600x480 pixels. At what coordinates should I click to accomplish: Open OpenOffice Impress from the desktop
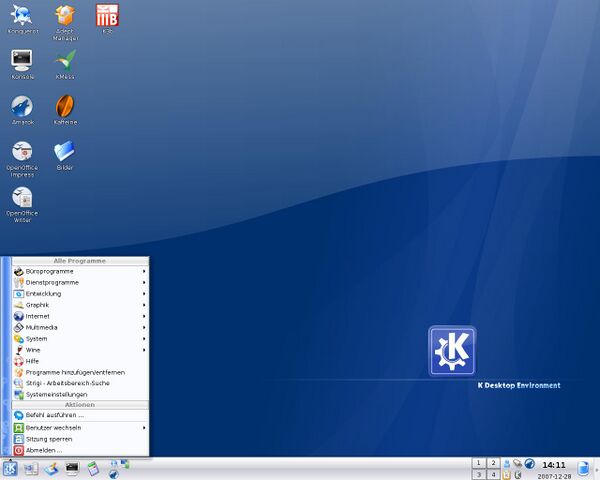tap(22, 153)
